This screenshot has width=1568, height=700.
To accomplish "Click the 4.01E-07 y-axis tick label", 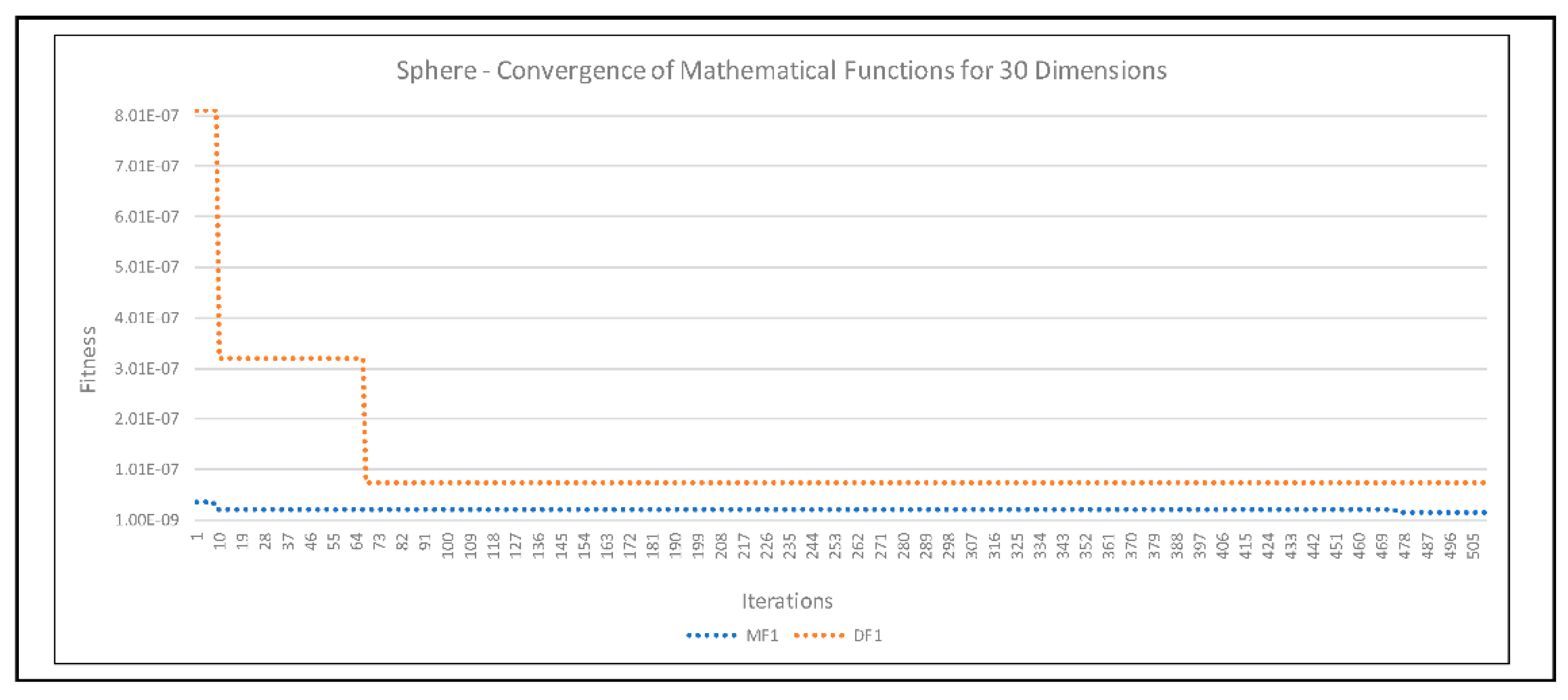I will pyautogui.click(x=147, y=318).
